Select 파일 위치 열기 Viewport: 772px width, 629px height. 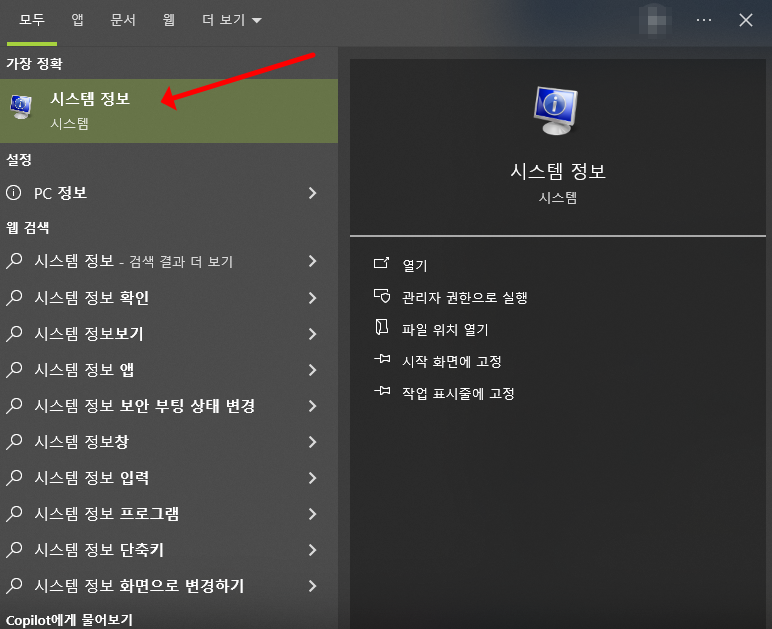445,329
